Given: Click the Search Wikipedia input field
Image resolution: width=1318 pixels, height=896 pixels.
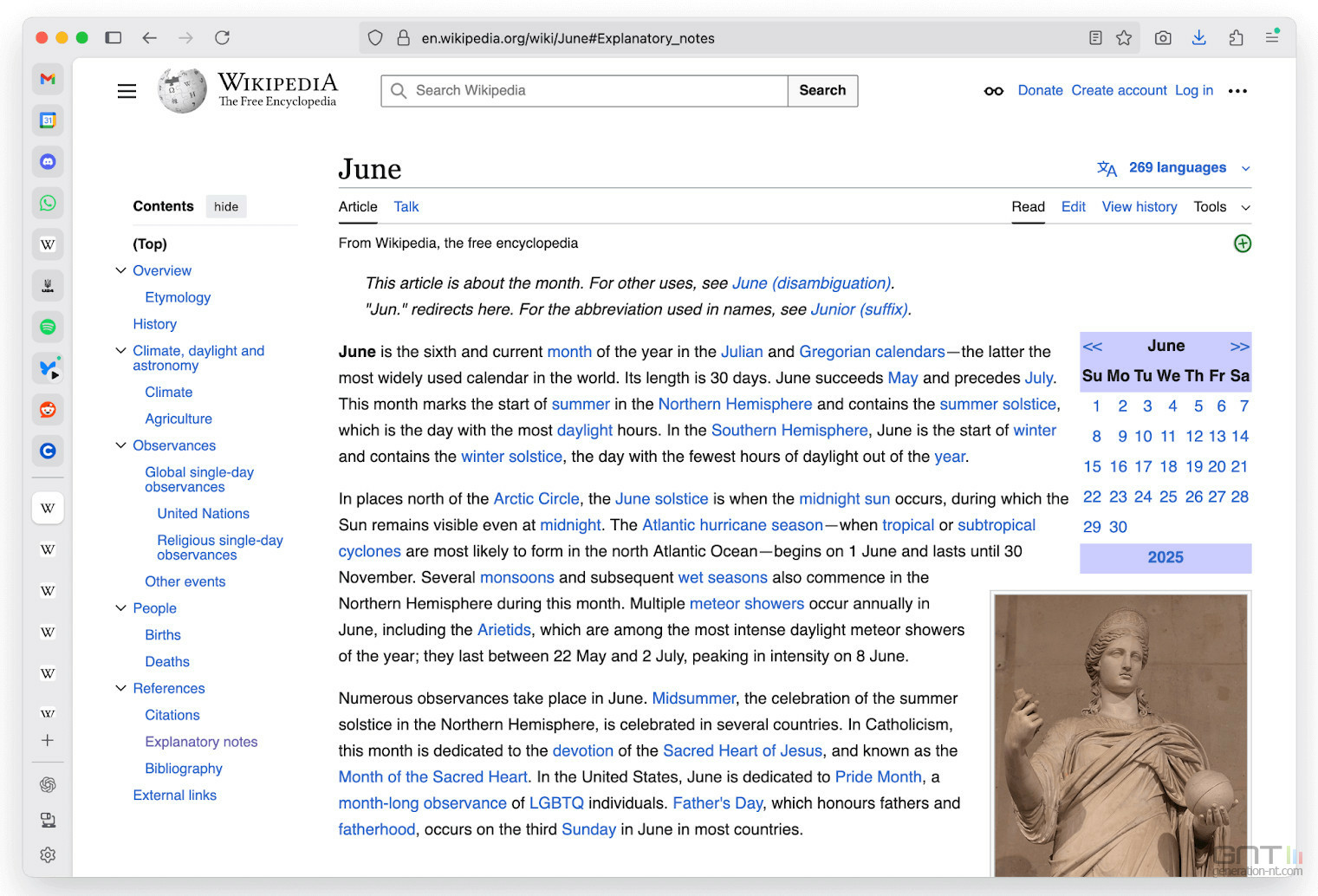Looking at the screenshot, I should [x=584, y=91].
